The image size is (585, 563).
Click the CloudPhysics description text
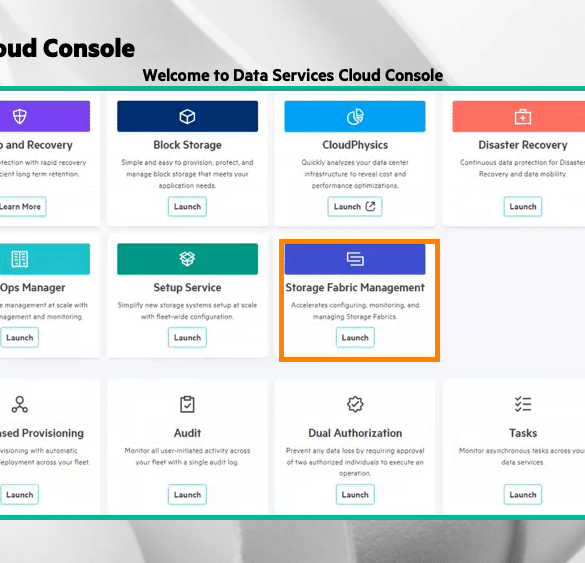click(355, 174)
